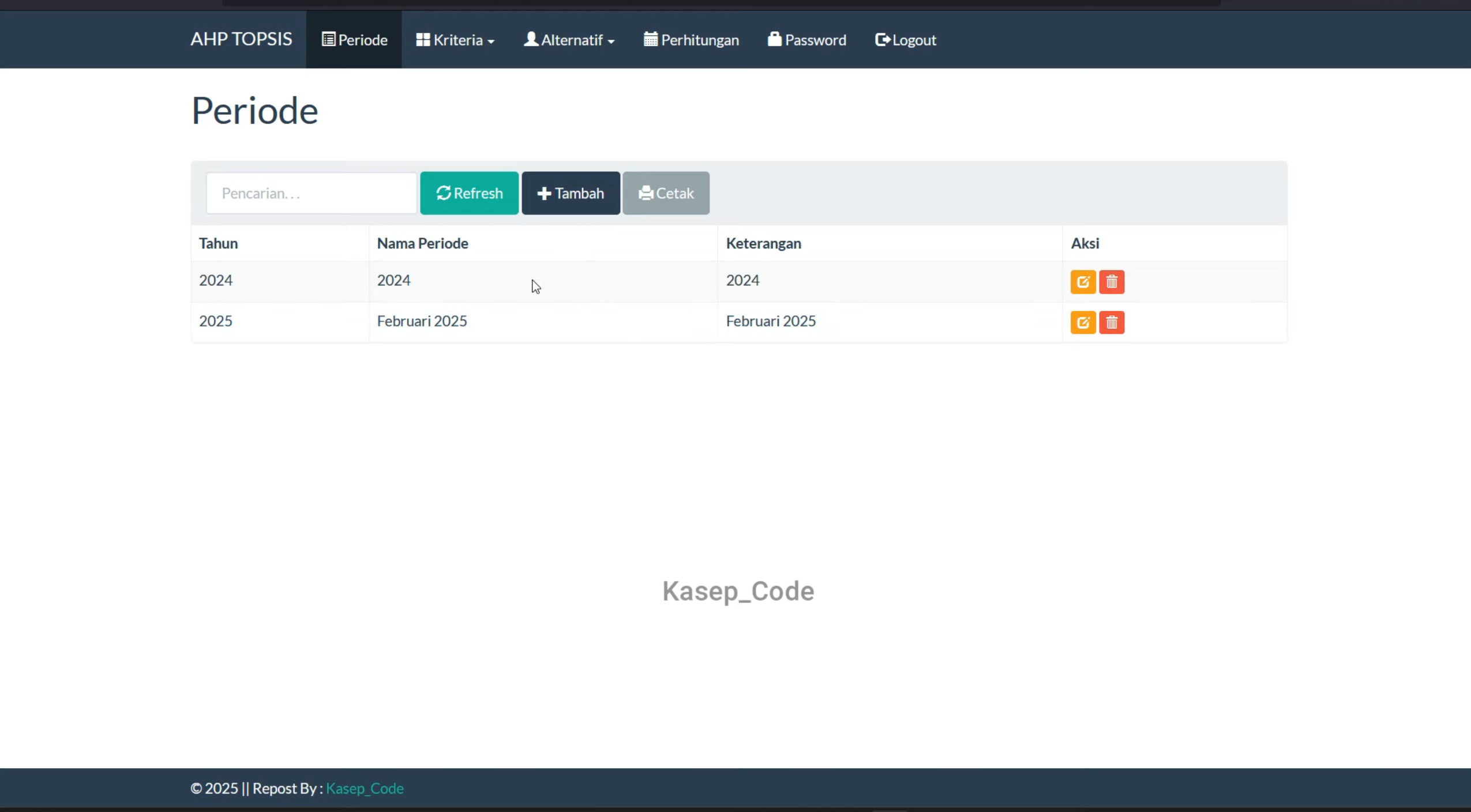Image resolution: width=1471 pixels, height=812 pixels.
Task: Click the Cetak print button
Action: click(x=666, y=193)
